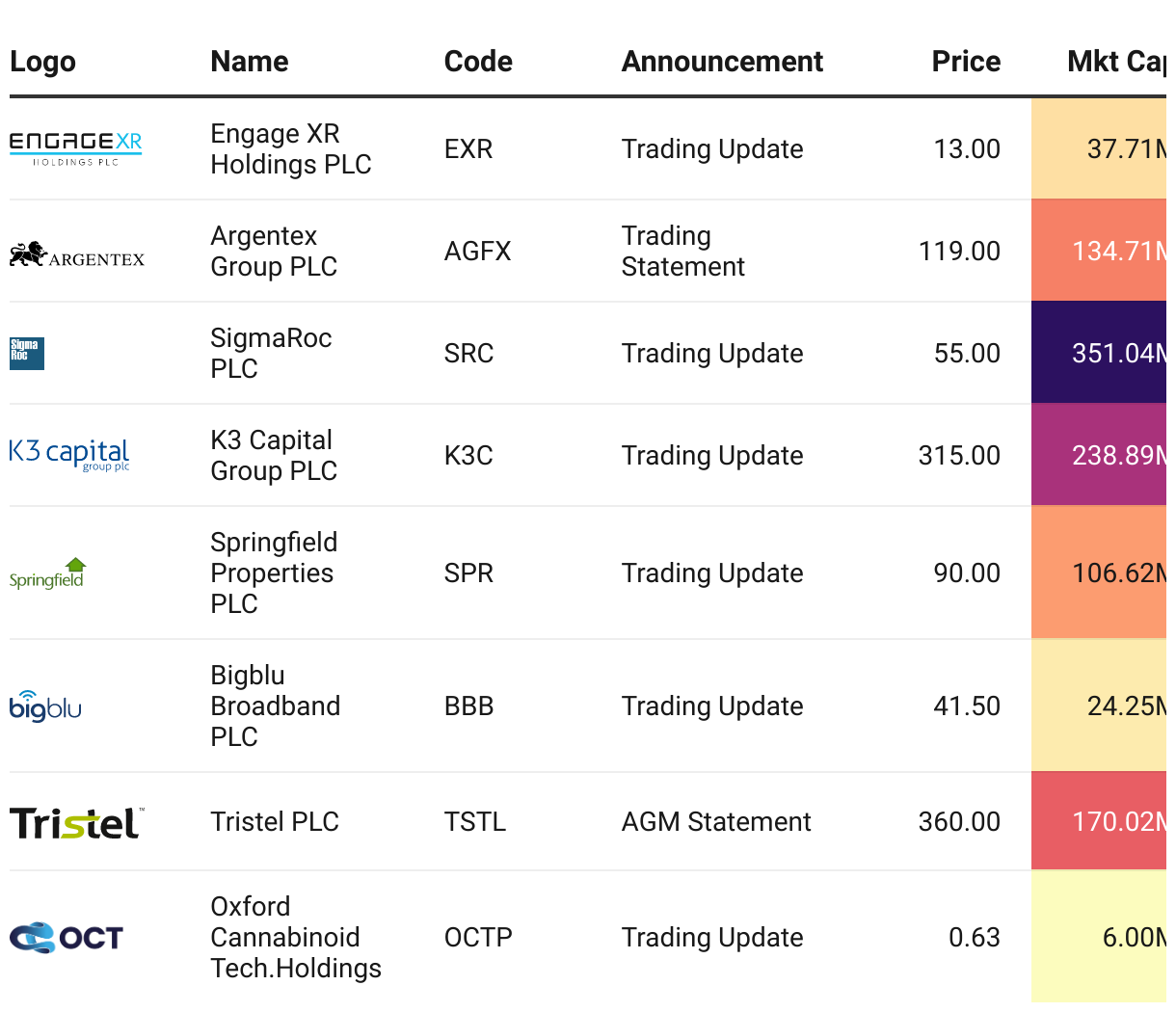The width and height of the screenshot is (1176, 1012).
Task: Click the K3 Capital group logo
Action: [69, 453]
